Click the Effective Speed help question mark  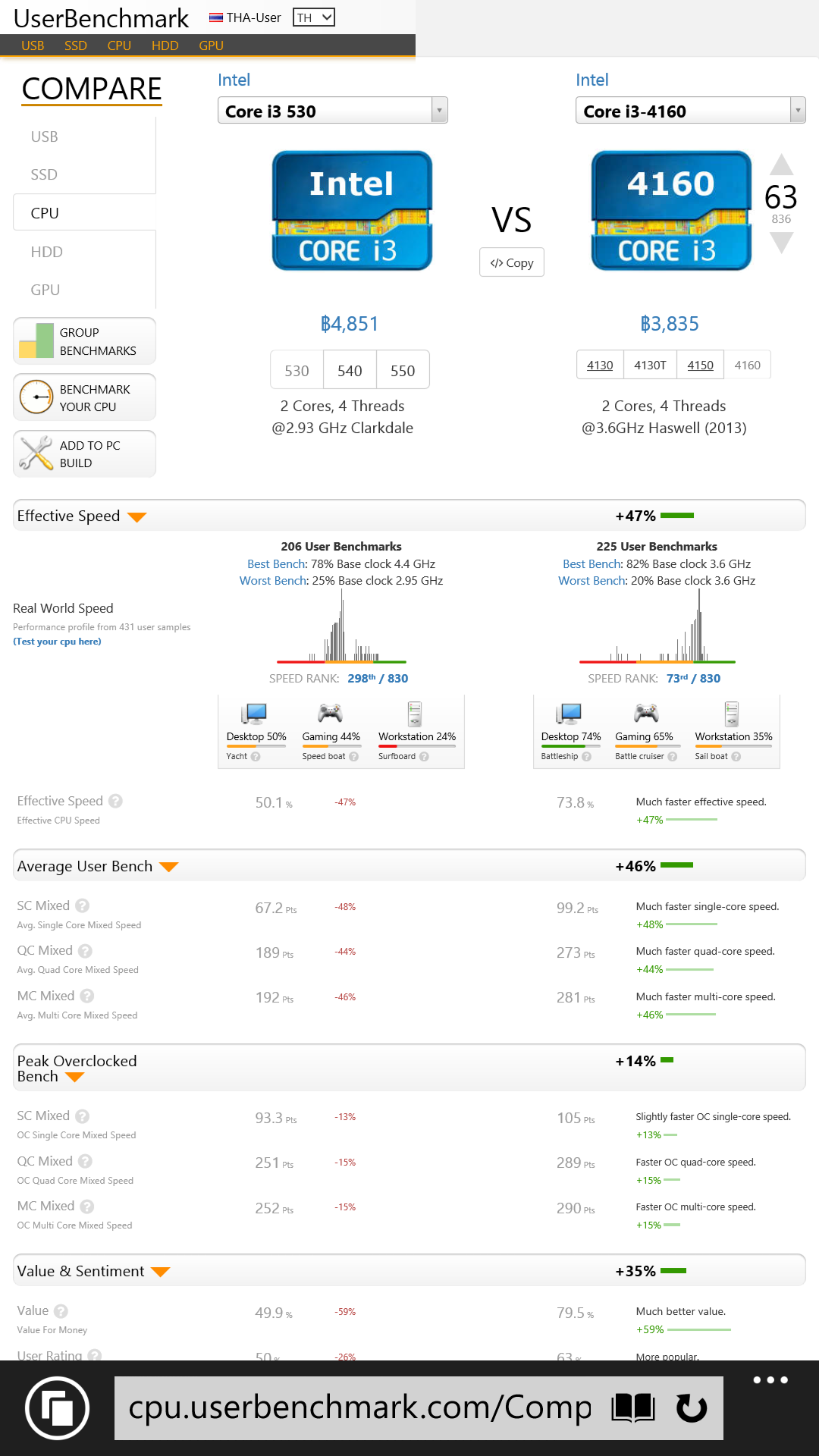tap(115, 801)
